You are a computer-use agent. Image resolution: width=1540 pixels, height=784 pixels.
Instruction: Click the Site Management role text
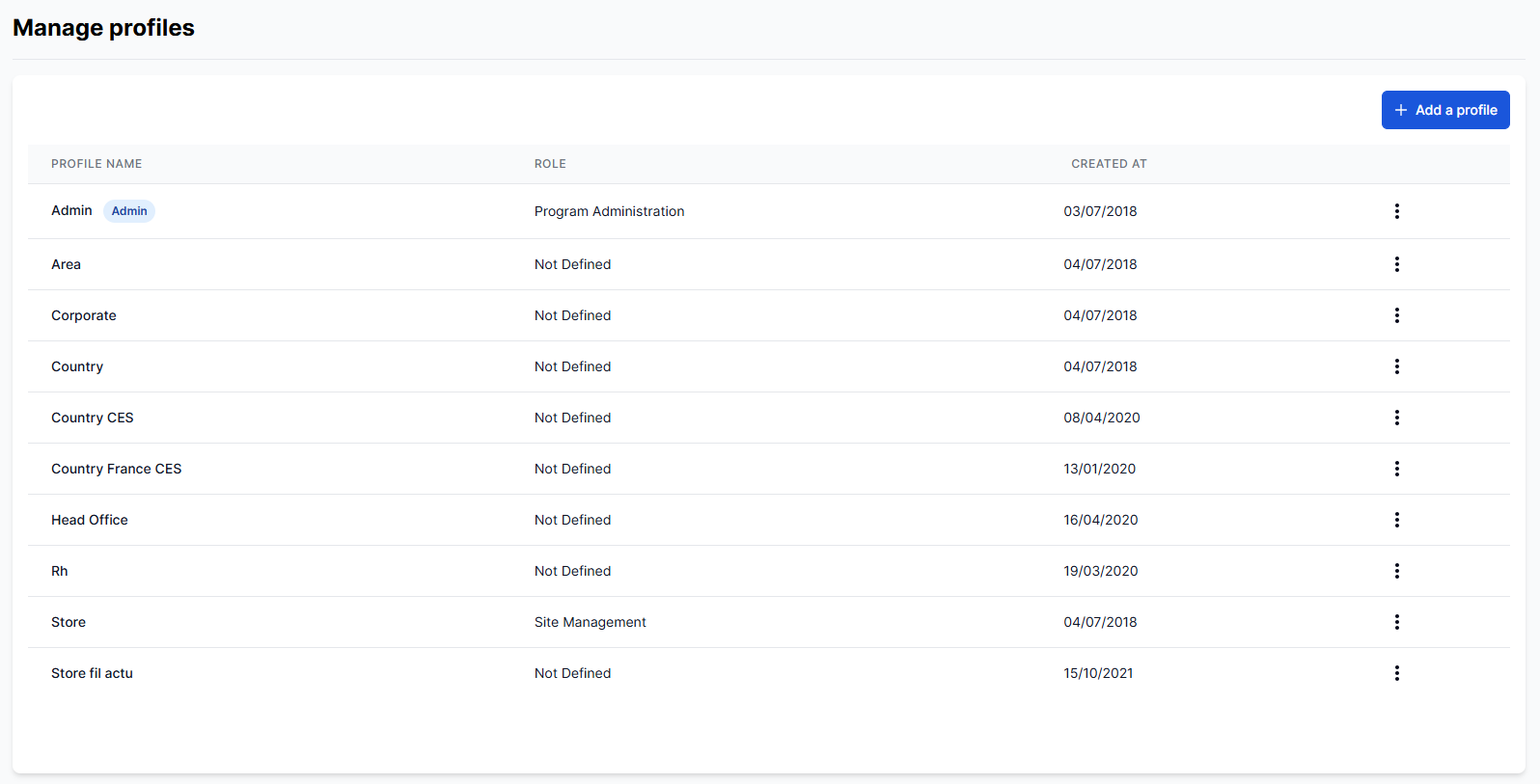(590, 622)
